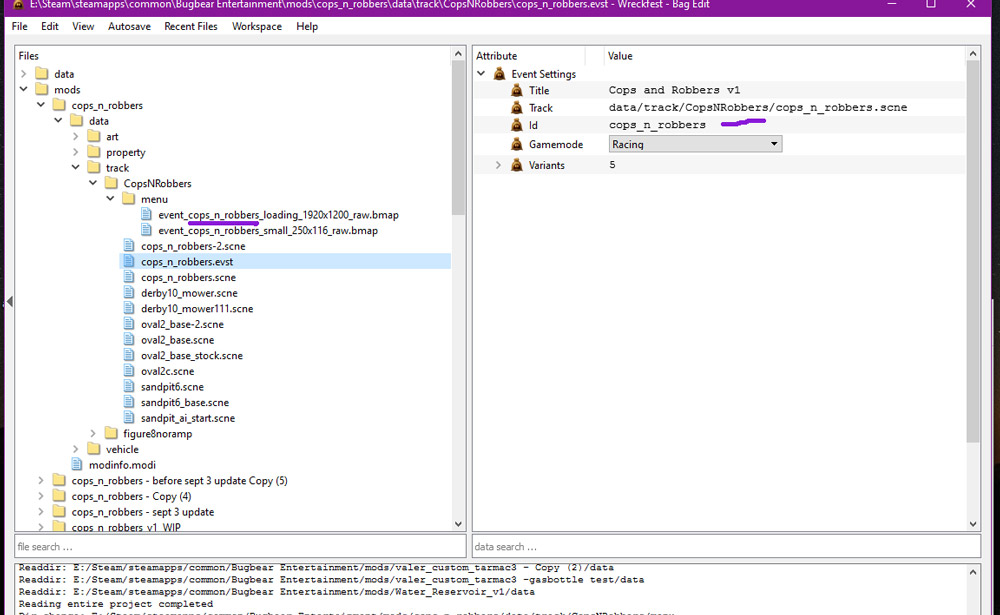
Task: Select cops_n_robbers.scne in file tree
Action: pyautogui.click(x=188, y=277)
